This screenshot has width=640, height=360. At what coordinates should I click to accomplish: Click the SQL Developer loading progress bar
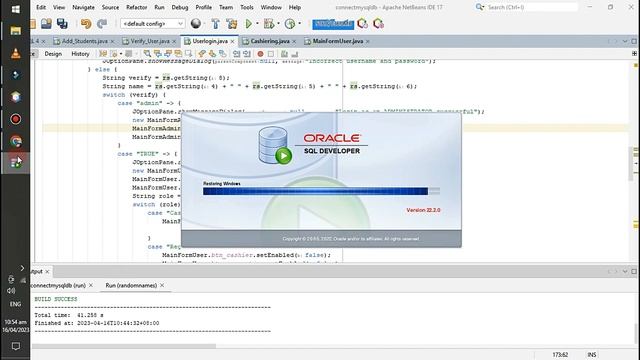[x=321, y=191]
